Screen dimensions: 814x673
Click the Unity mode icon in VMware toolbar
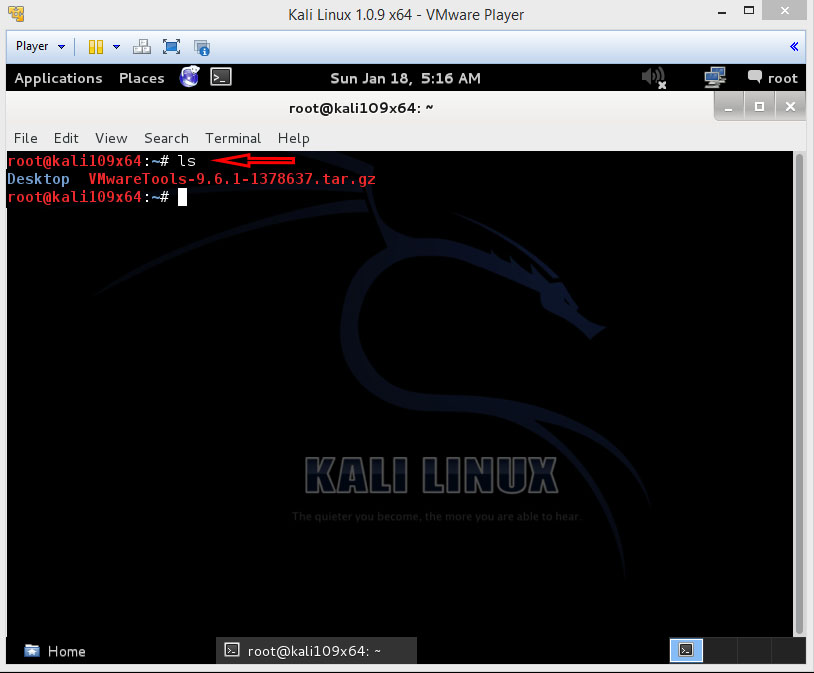[x=202, y=48]
